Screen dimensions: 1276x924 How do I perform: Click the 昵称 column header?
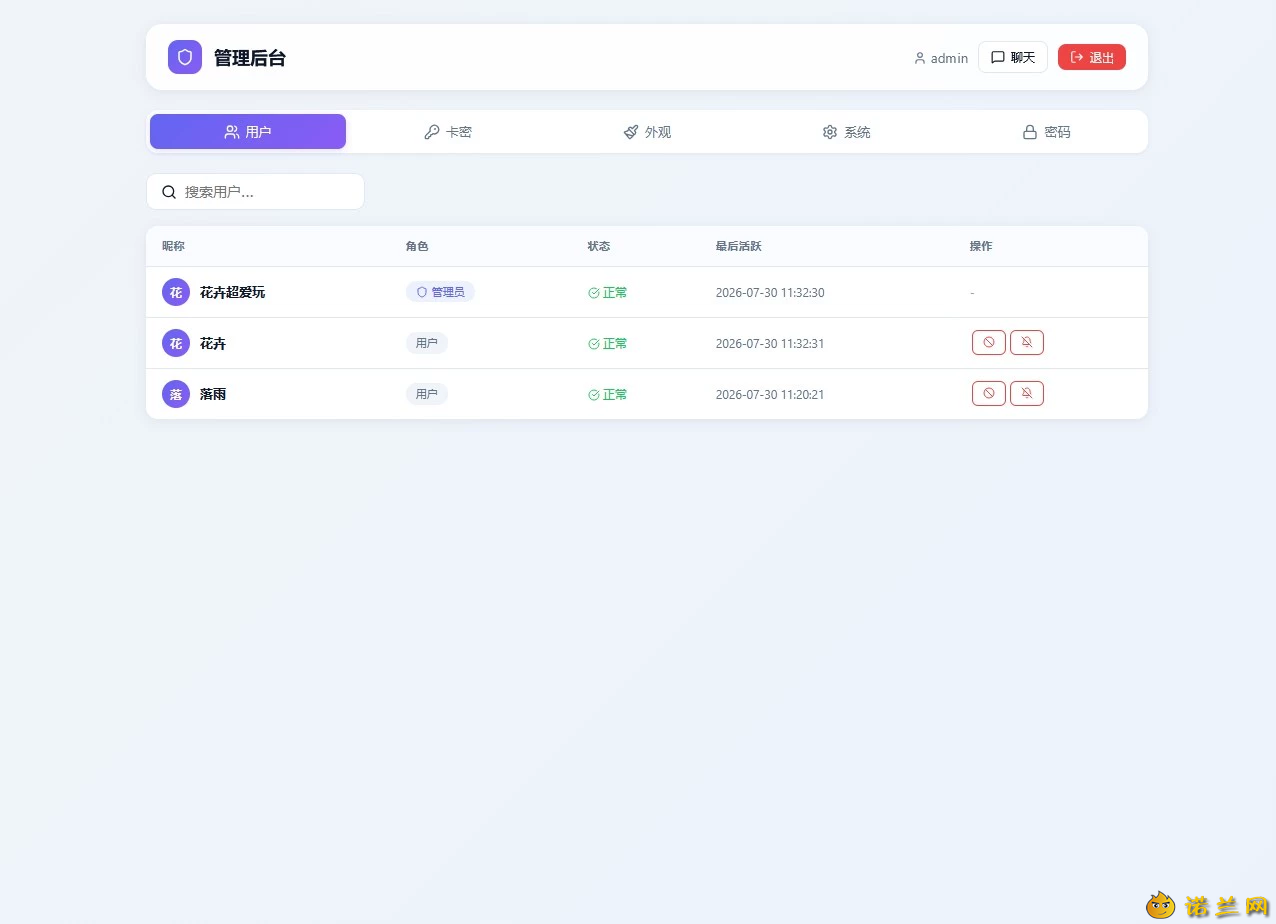point(173,246)
